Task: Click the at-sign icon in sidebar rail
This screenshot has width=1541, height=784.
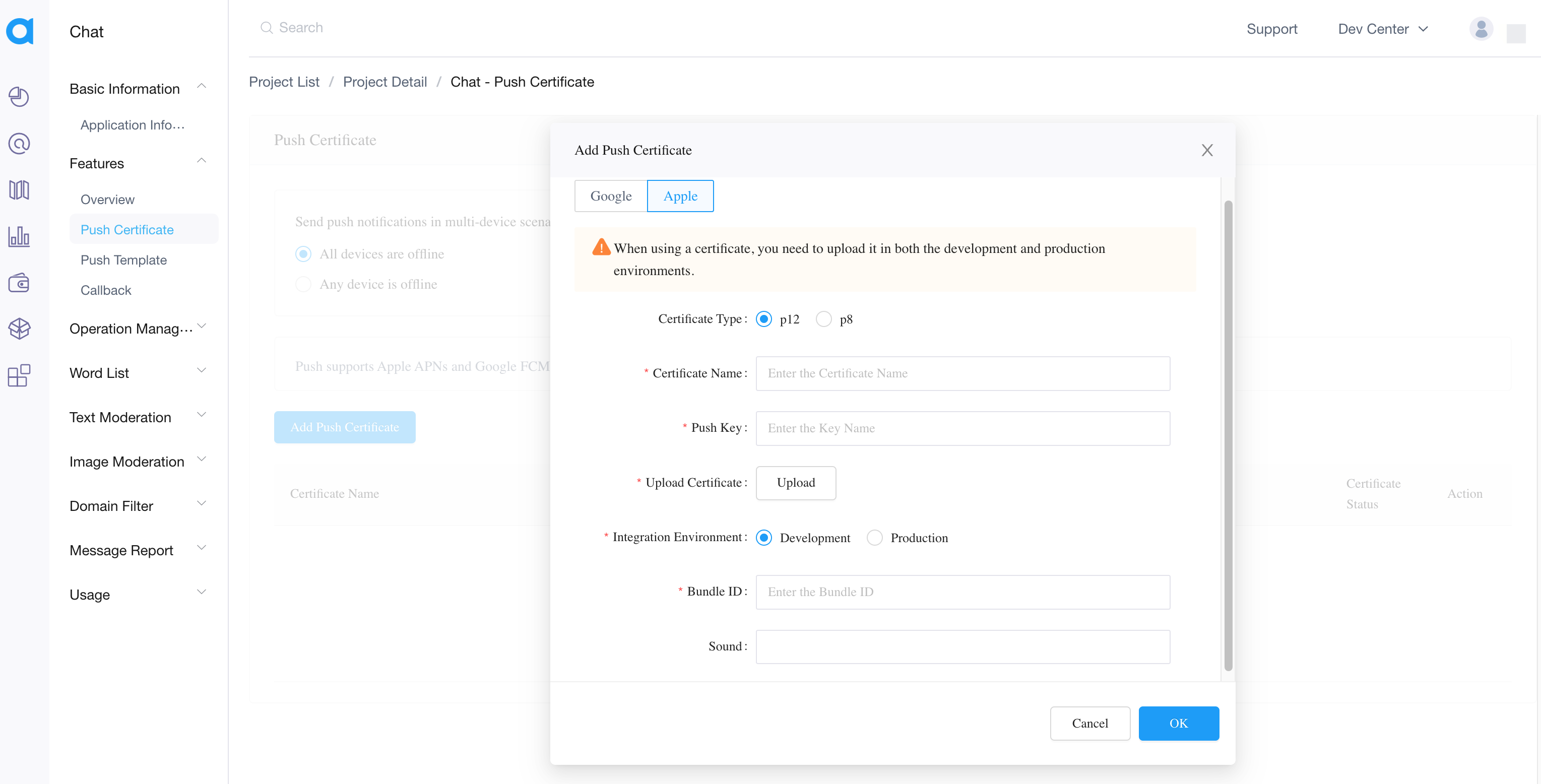Action: pos(19,144)
